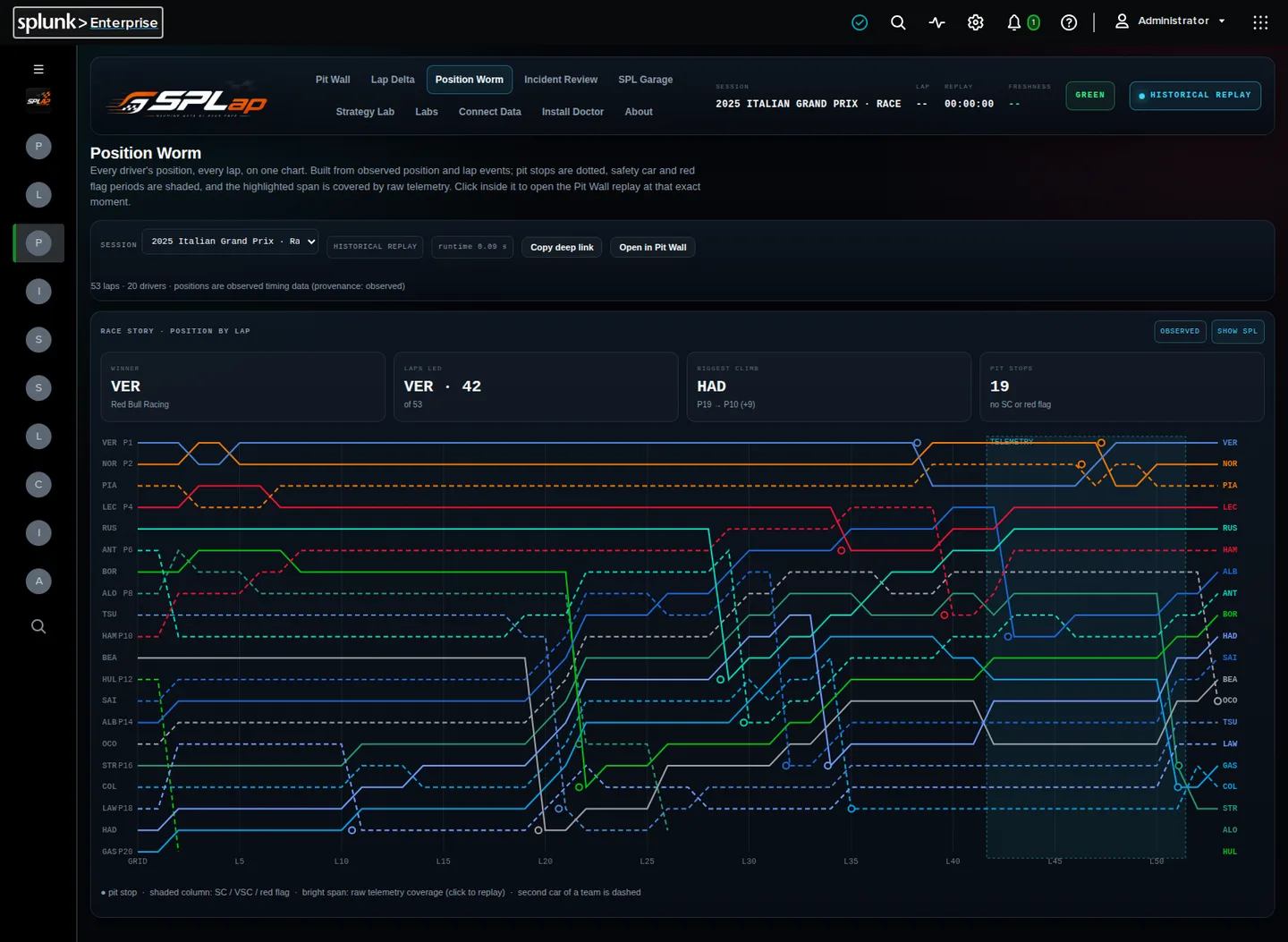
Task: Click the Pit Stops card showing 19
Action: click(x=1122, y=386)
